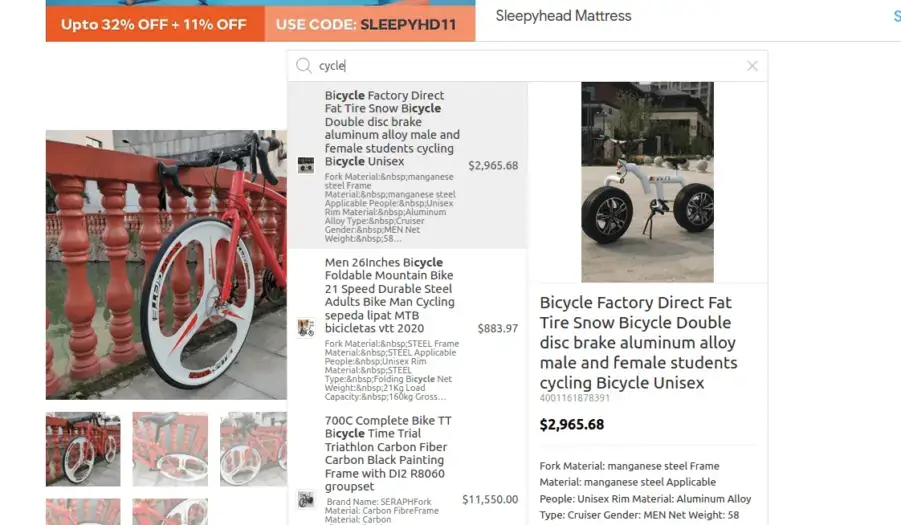
Task: Open the 700C Complete Bike TT thumbnail icon
Action: (306, 500)
